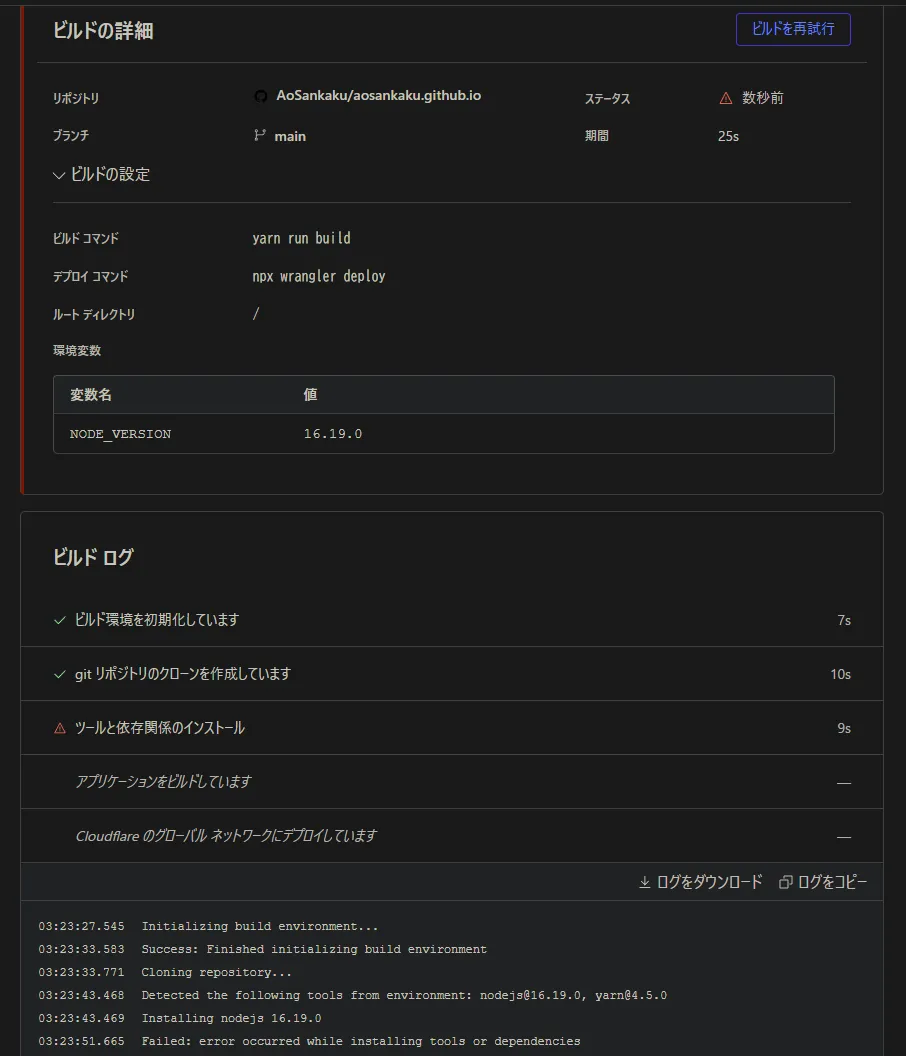906x1056 pixels.
Task: Select the NODE_VERSION environment variable row
Action: [x=443, y=433]
